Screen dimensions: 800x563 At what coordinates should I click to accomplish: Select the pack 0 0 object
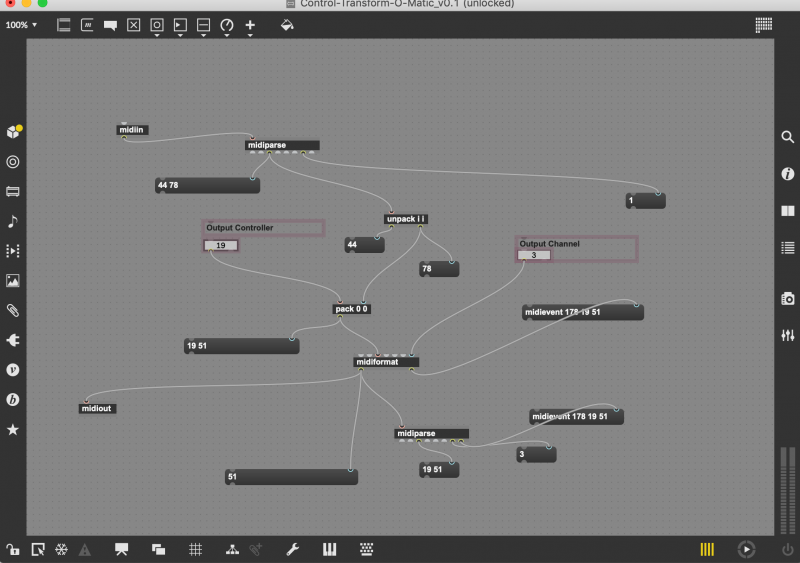[x=352, y=309]
